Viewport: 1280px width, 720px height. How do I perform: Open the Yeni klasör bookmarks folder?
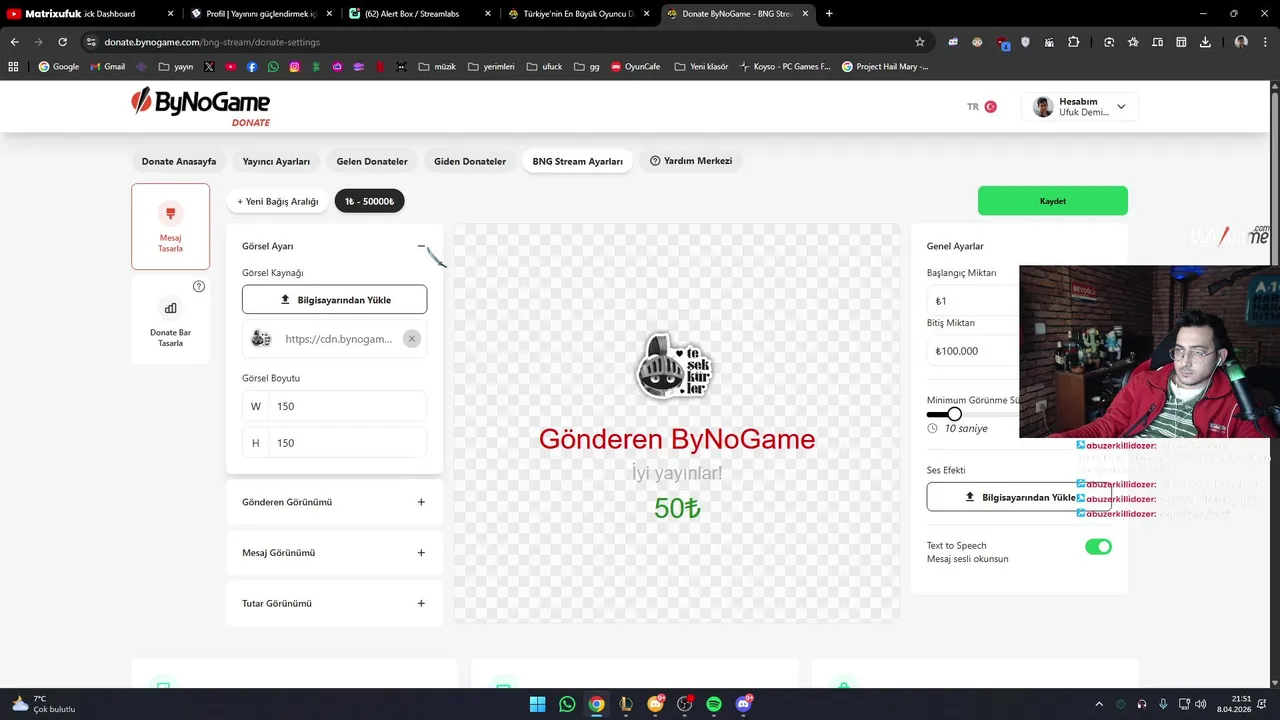coord(701,67)
